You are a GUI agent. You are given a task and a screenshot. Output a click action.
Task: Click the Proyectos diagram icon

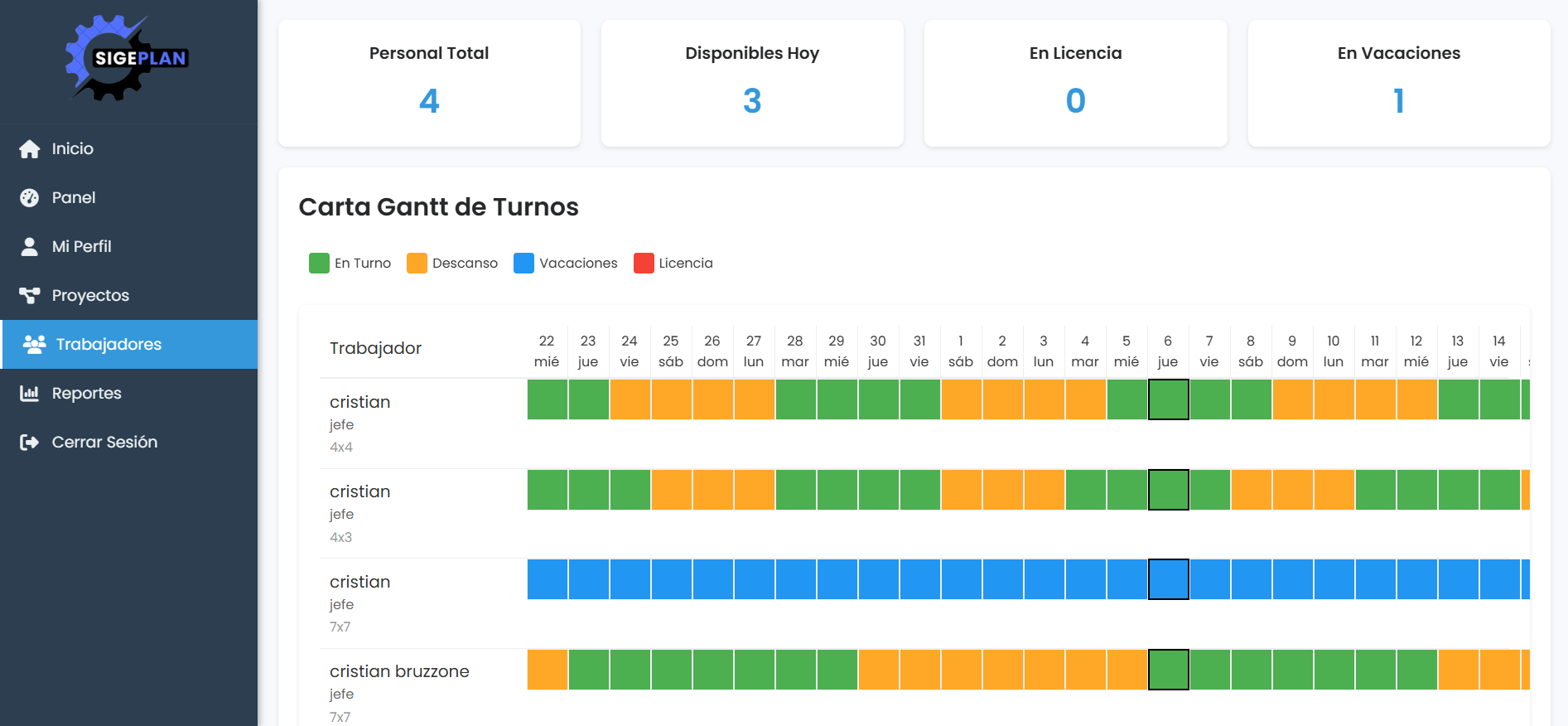(30, 296)
